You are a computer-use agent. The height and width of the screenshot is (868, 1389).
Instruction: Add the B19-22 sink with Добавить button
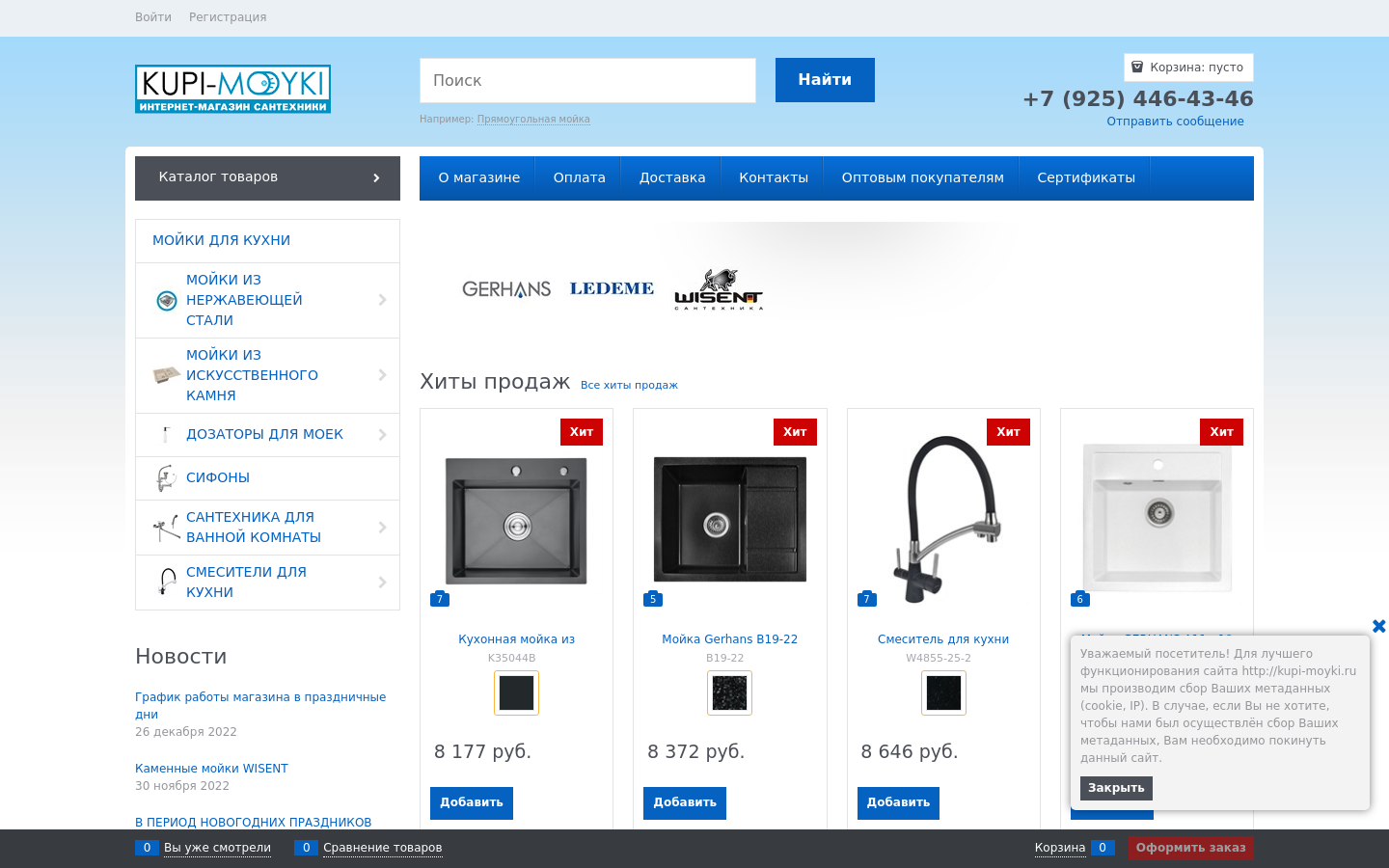coord(685,802)
